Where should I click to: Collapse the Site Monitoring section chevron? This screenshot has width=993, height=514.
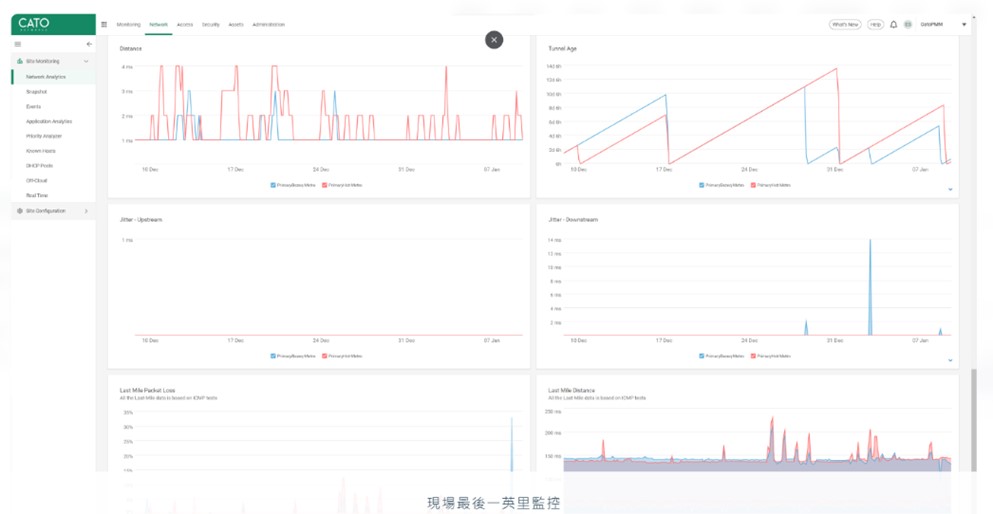[87, 61]
